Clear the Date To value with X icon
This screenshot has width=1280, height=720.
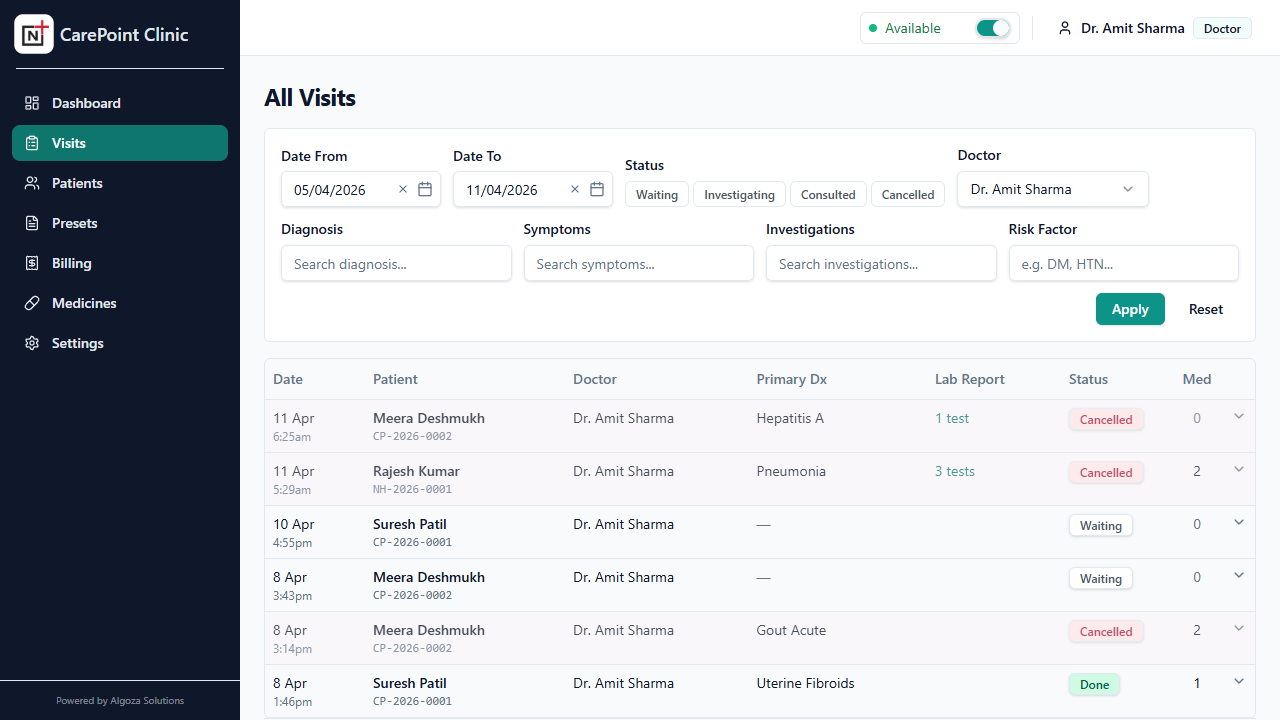pos(575,189)
